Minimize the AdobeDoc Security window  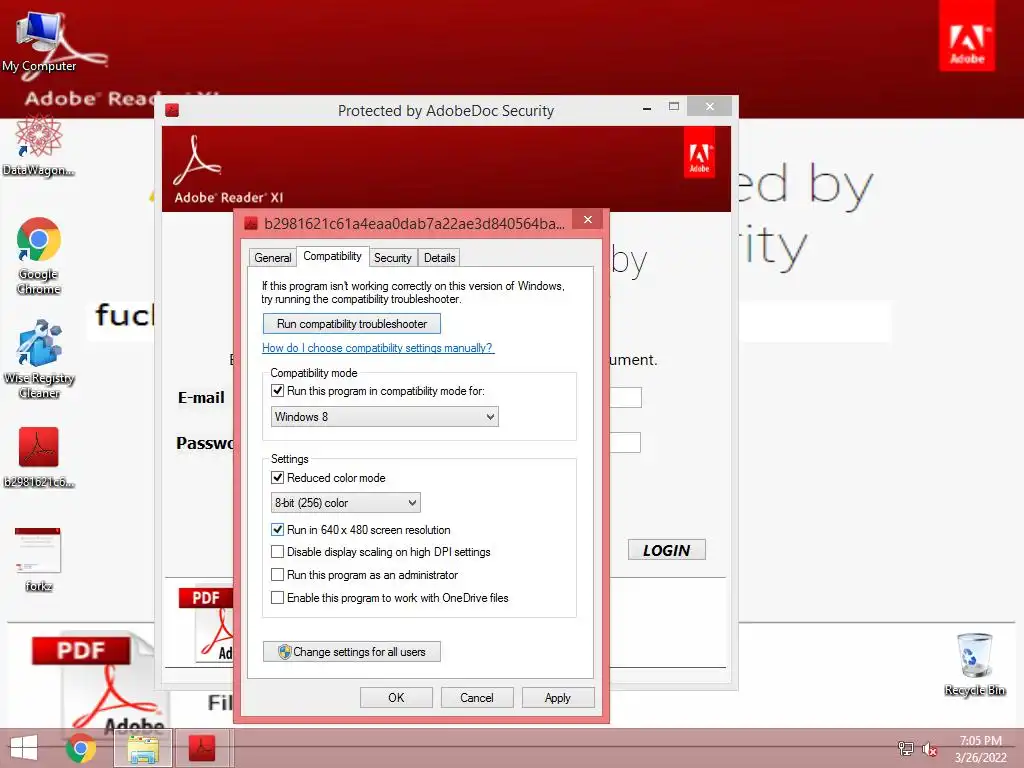point(647,107)
